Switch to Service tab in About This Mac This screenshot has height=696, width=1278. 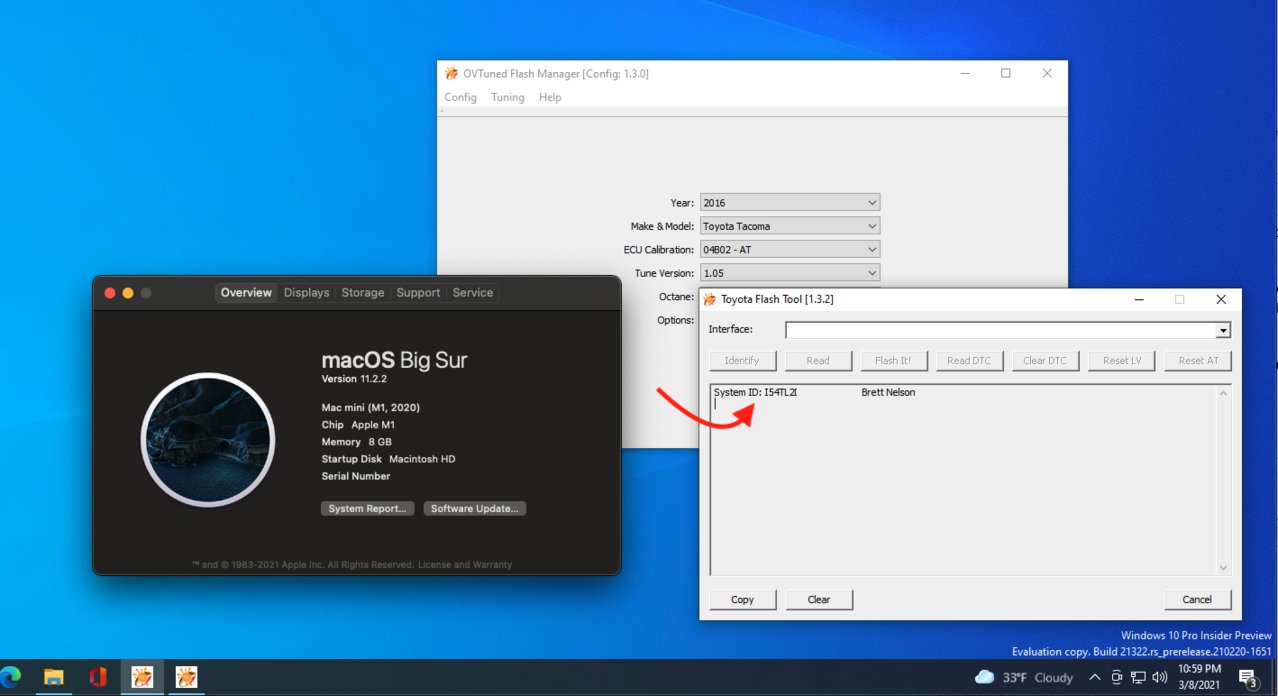coord(472,293)
